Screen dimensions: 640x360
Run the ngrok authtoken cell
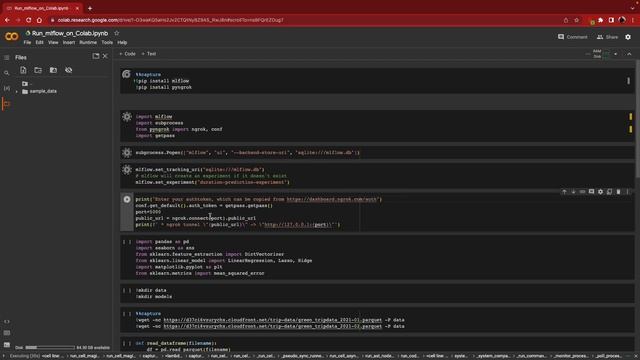click(127, 199)
